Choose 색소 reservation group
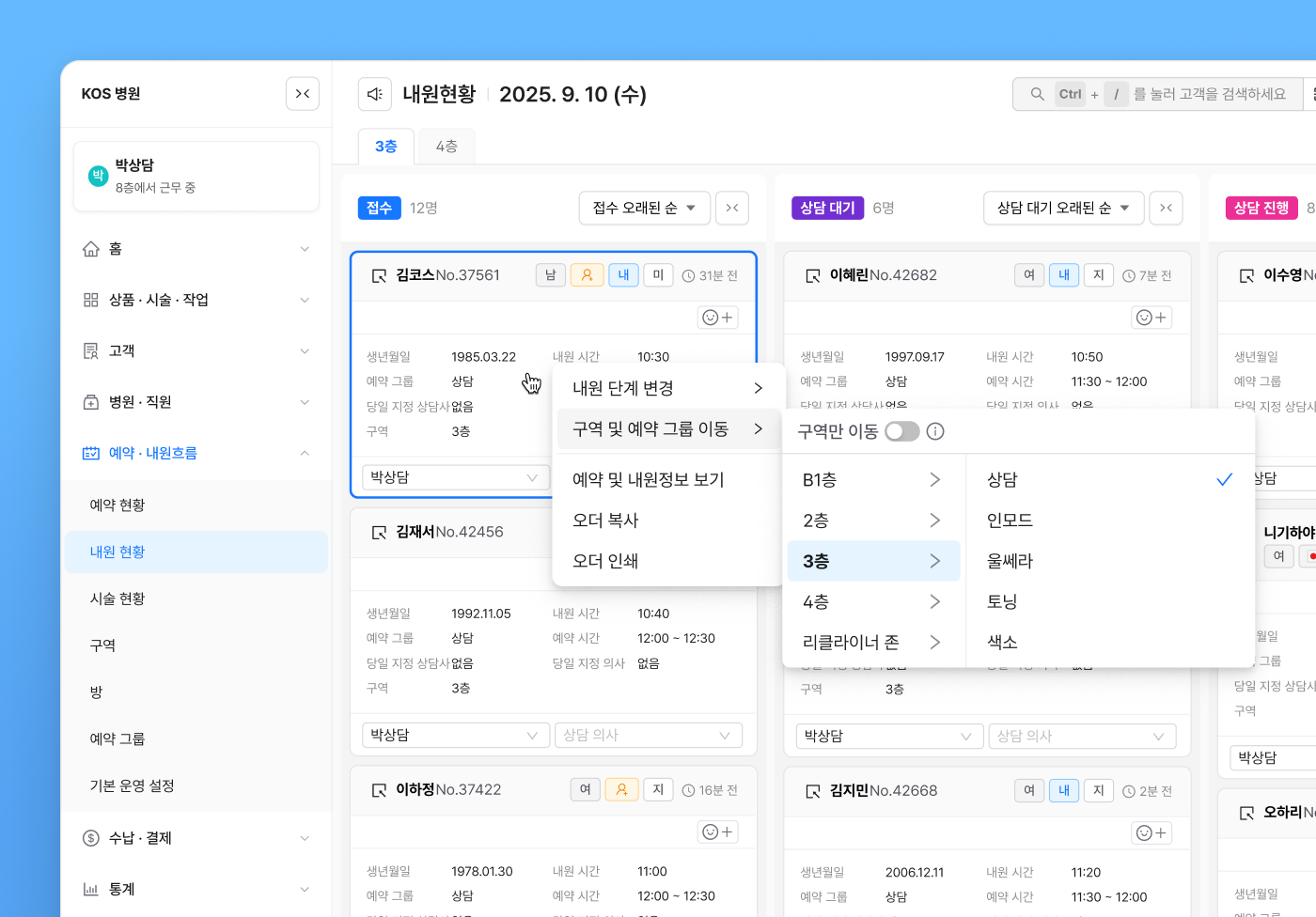 [x=1110, y=642]
